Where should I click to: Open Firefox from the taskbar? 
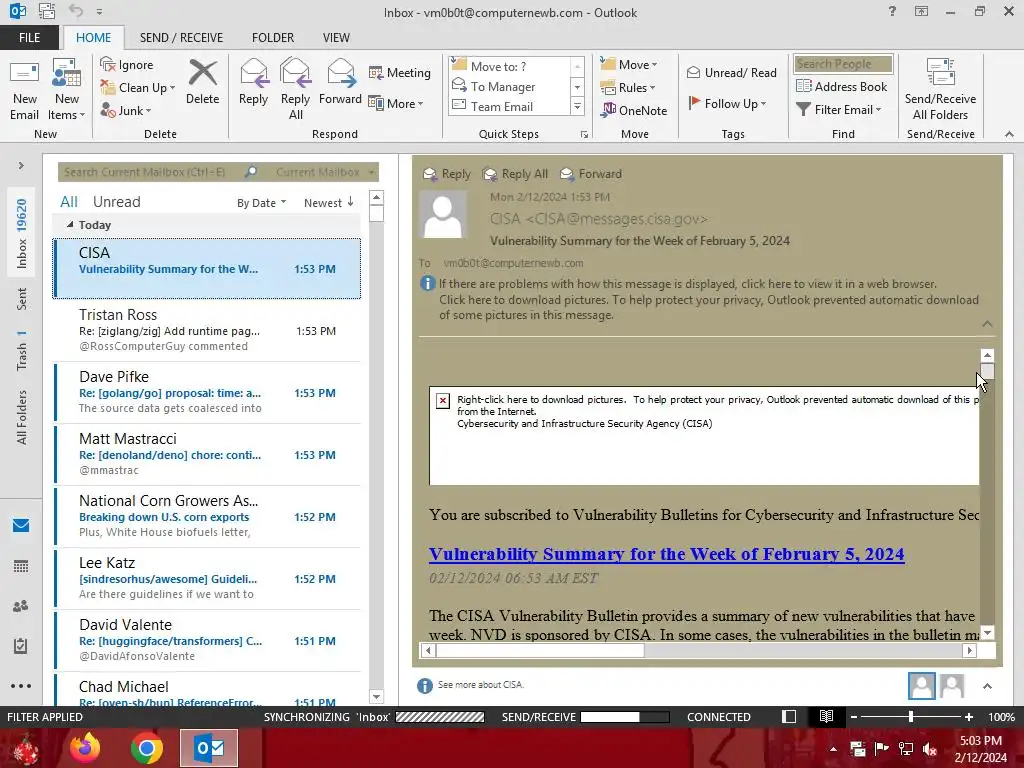pos(85,748)
